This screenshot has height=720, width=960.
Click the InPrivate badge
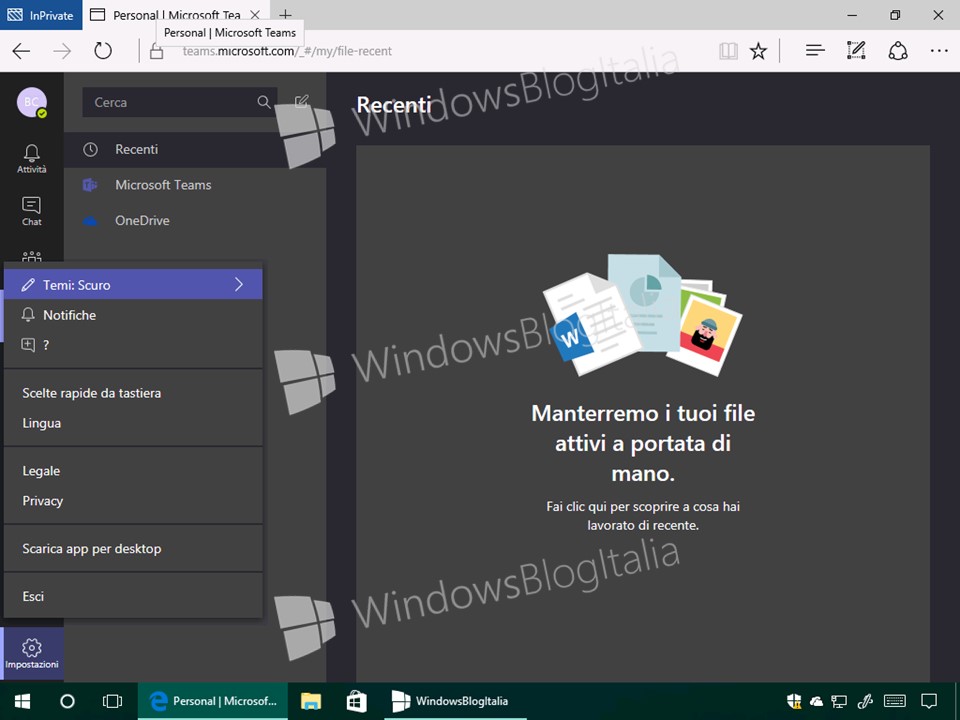tap(40, 15)
